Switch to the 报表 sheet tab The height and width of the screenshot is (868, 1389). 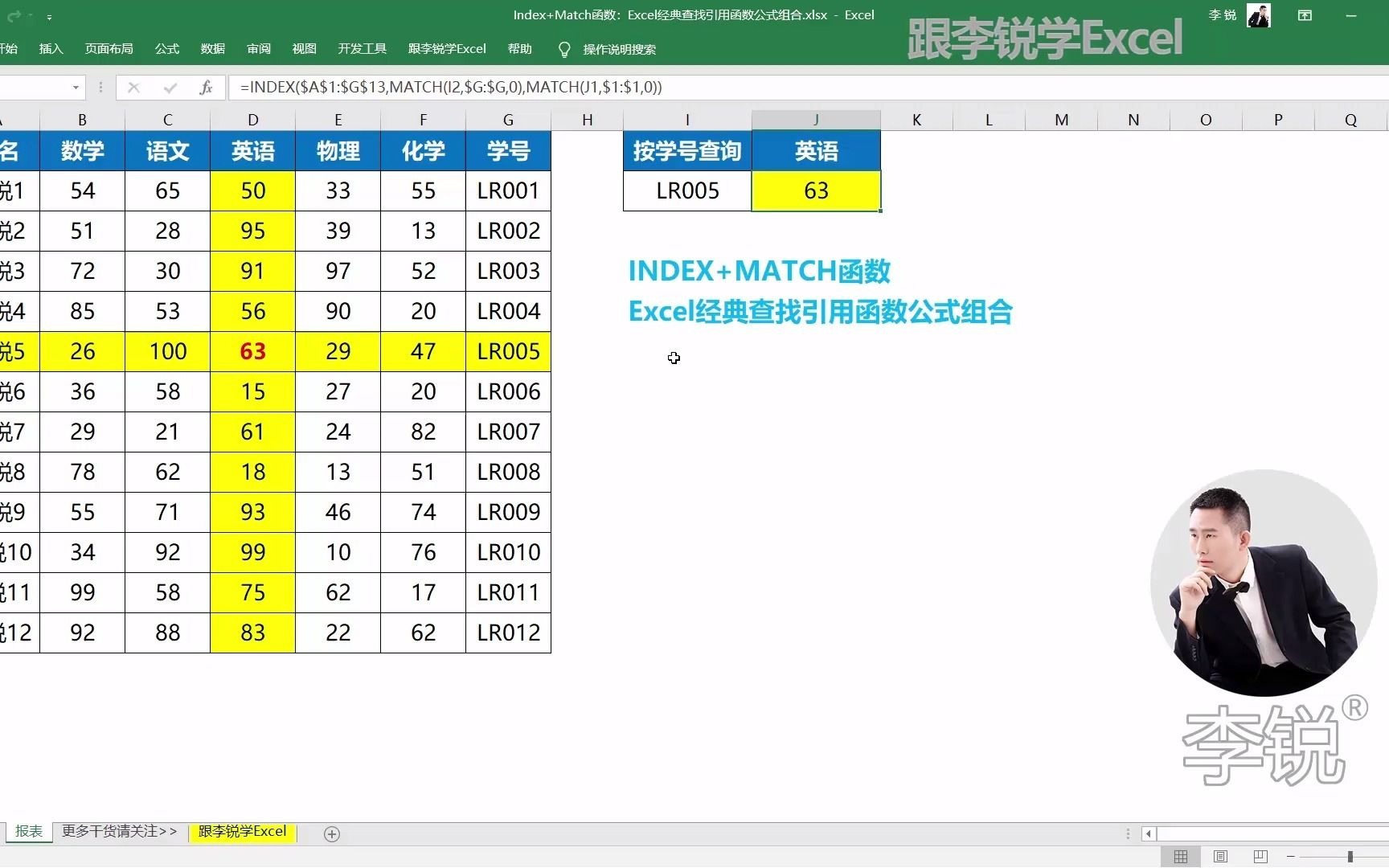[28, 833]
